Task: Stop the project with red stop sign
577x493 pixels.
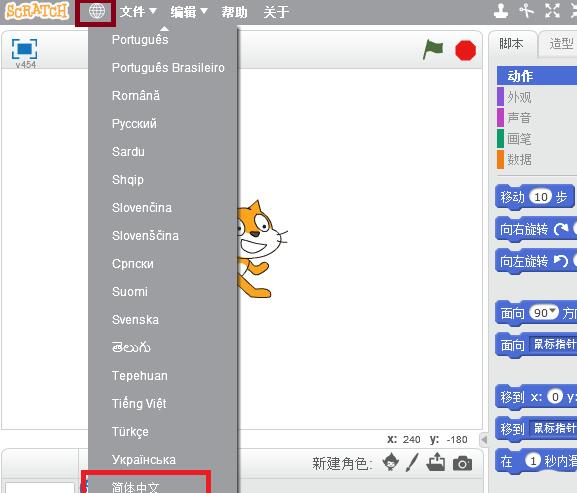Action: click(465, 50)
